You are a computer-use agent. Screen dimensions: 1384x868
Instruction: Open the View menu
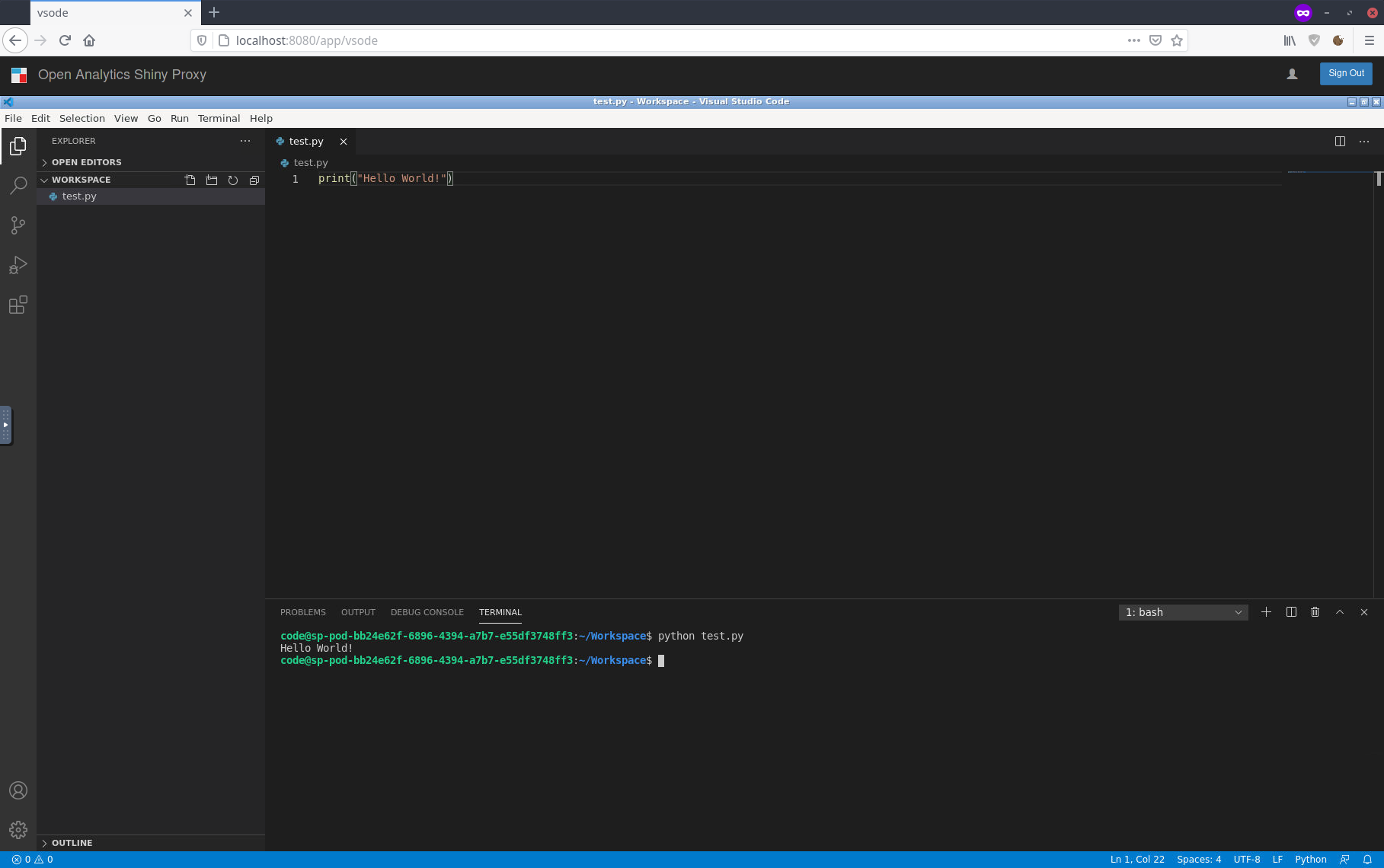pos(126,118)
